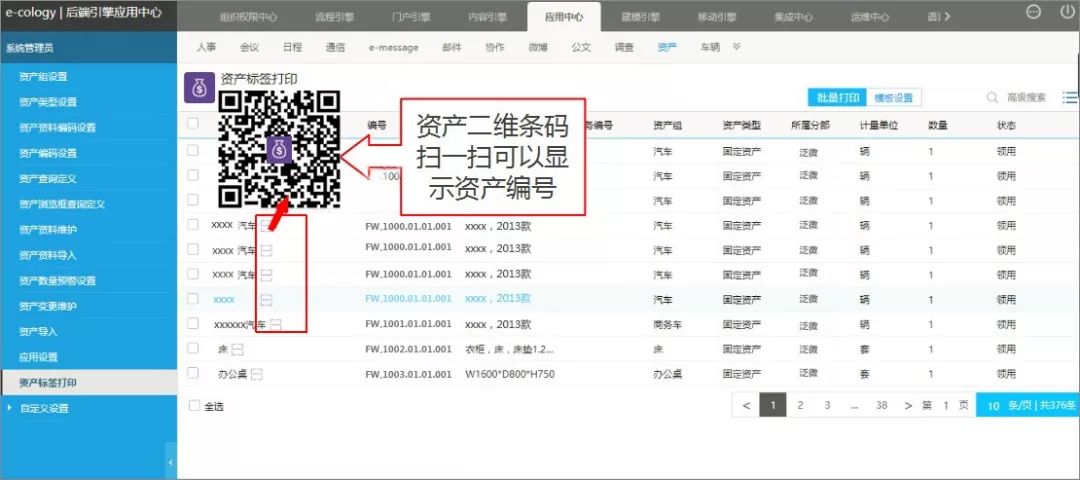
Task: Check the 床 row checkbox
Action: click(x=193, y=348)
